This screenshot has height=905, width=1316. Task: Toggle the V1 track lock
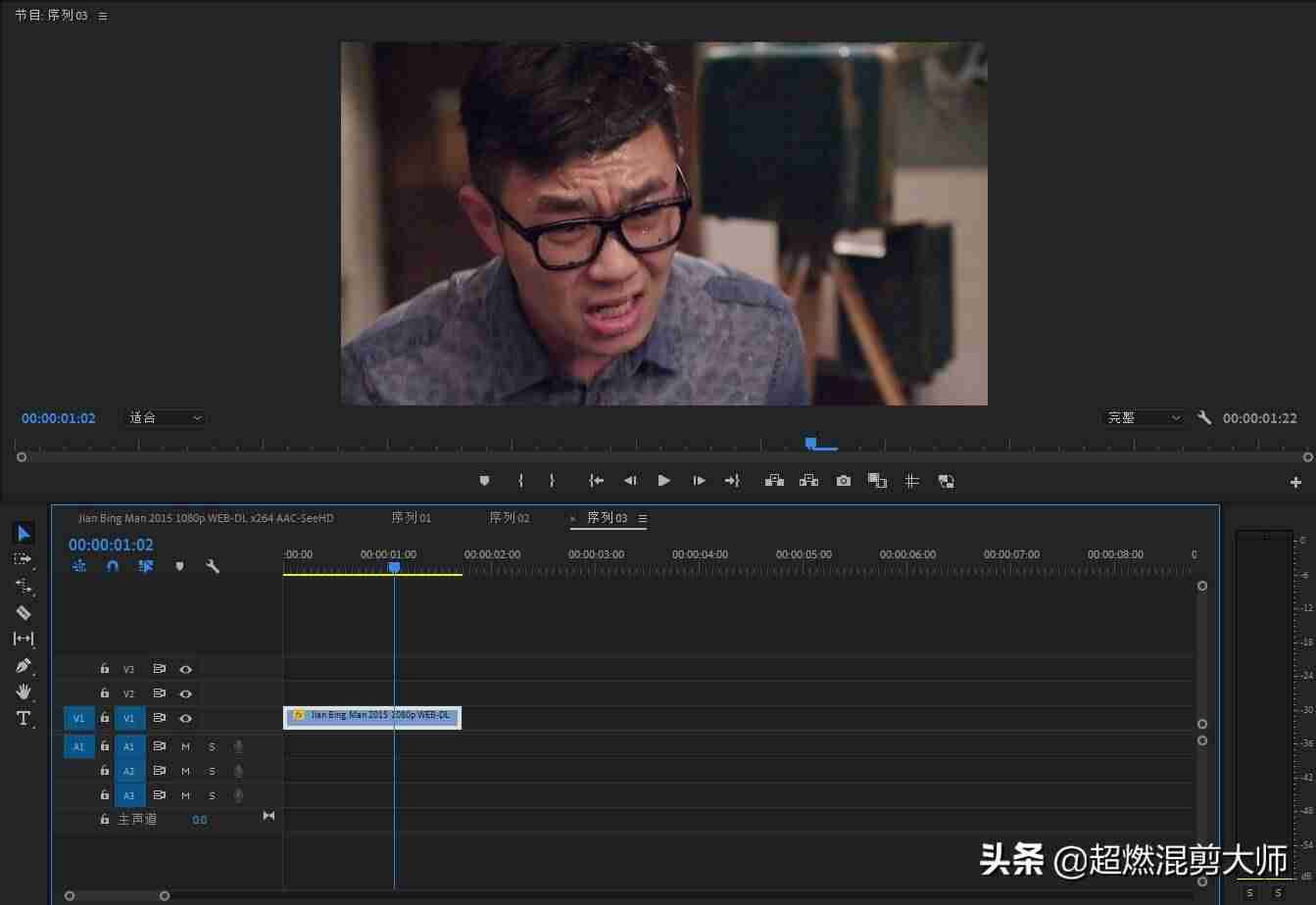(x=105, y=718)
